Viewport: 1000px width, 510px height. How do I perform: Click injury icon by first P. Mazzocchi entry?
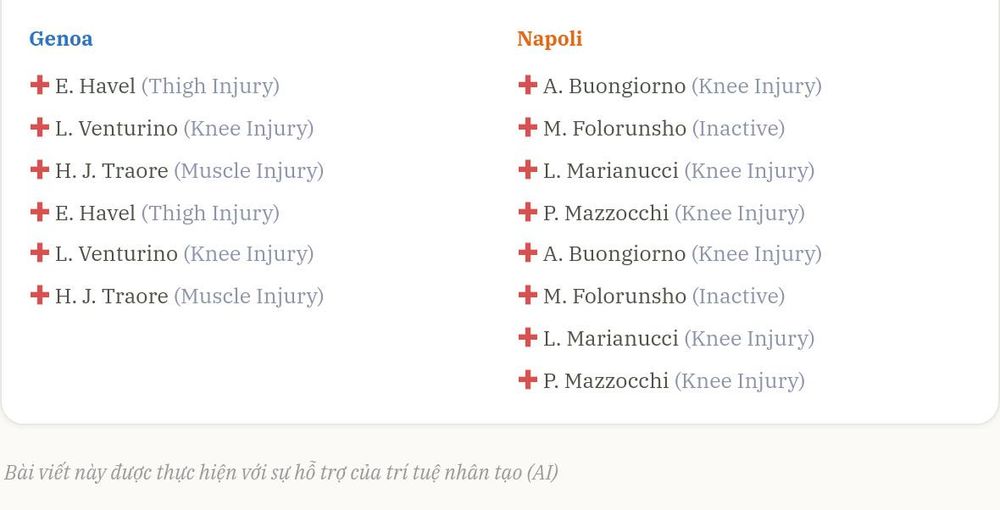click(527, 211)
